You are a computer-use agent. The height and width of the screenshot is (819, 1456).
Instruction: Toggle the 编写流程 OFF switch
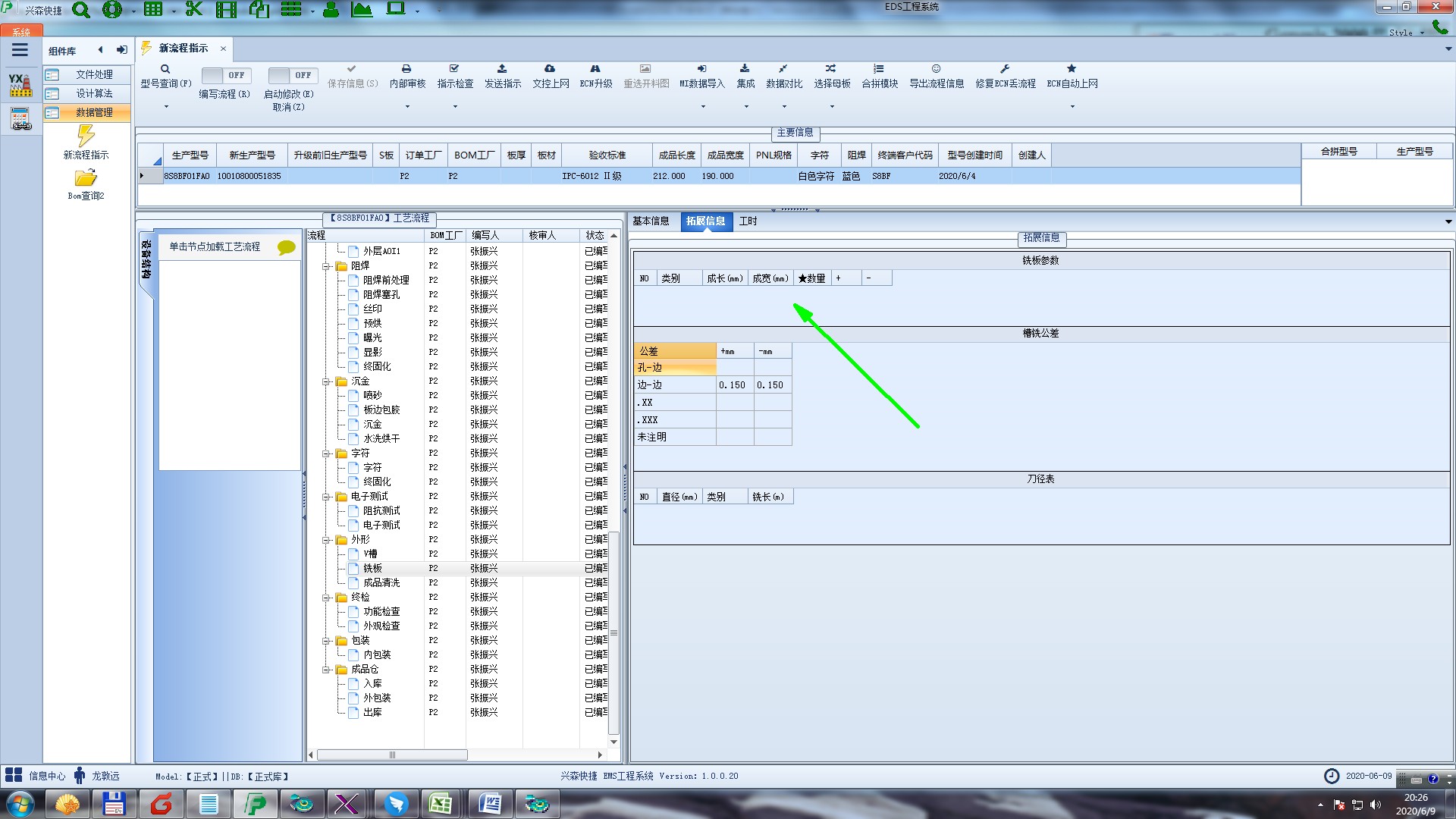[x=224, y=75]
